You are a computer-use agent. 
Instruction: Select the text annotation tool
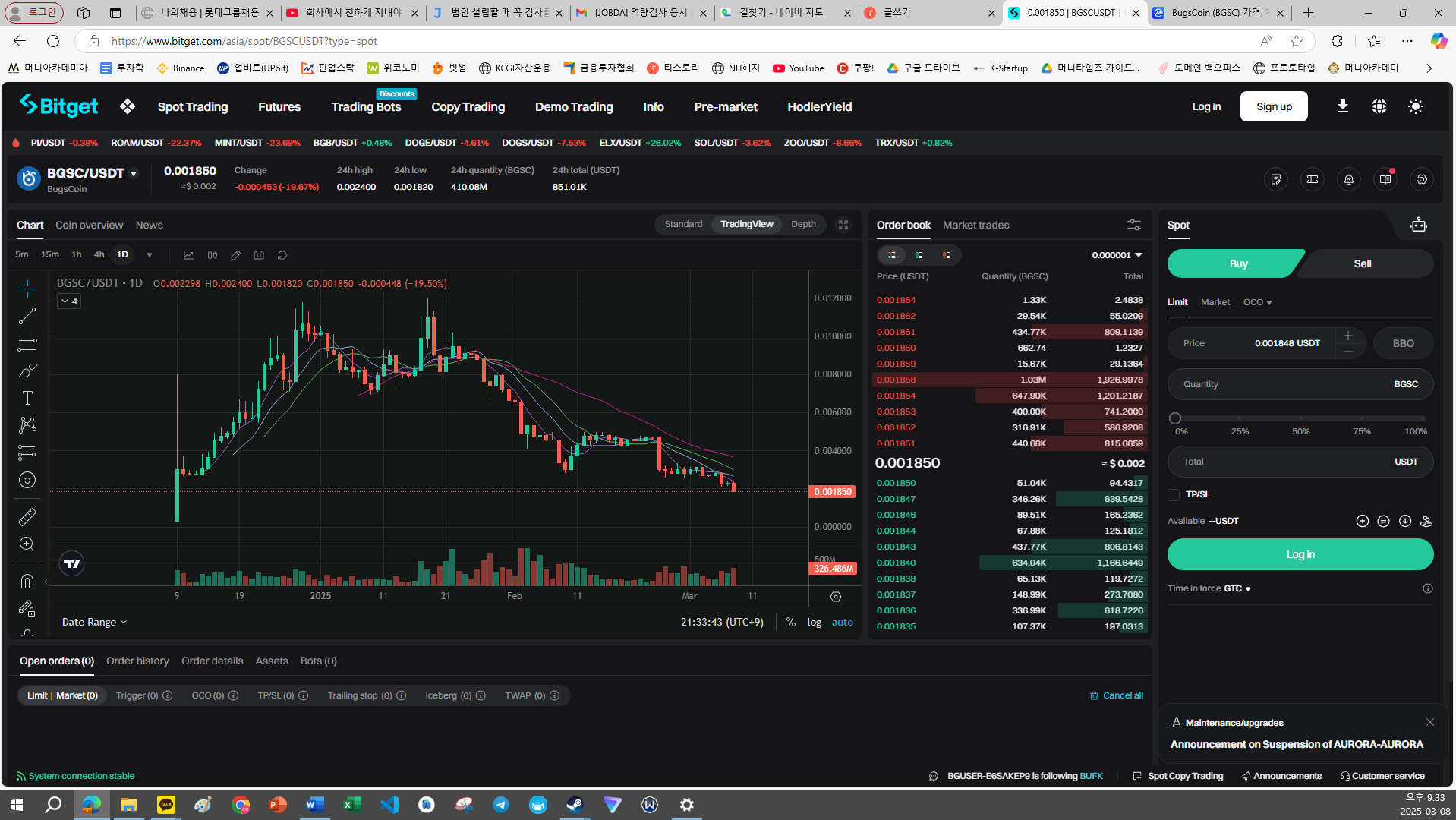tap(27, 398)
